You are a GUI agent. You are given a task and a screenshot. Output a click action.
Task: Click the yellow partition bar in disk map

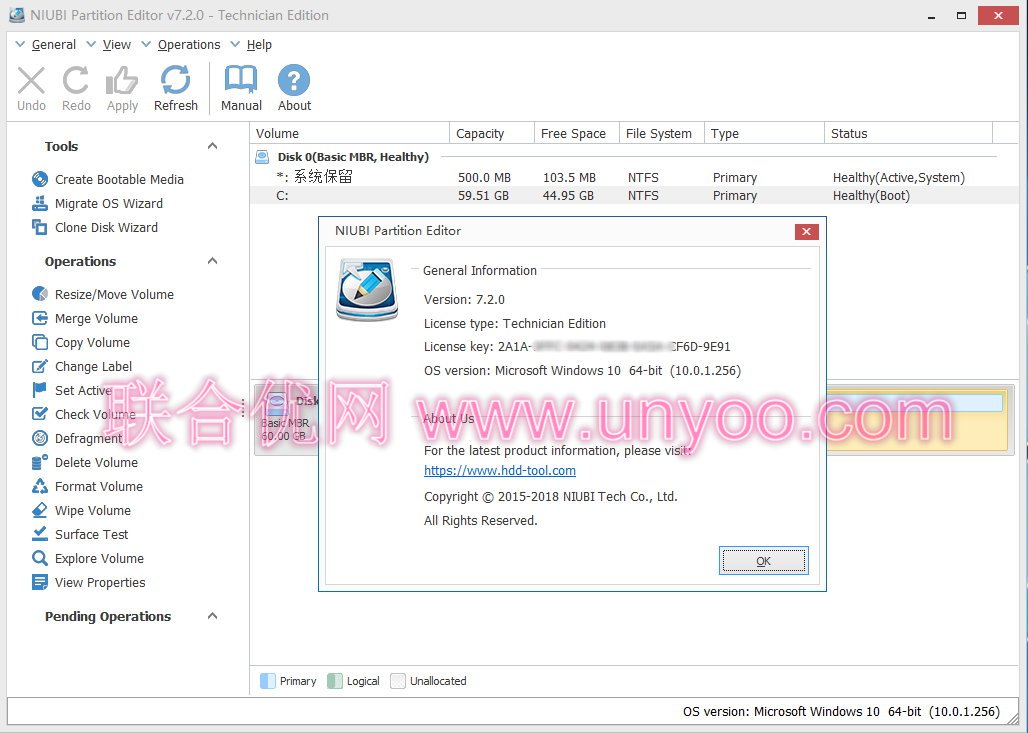click(x=917, y=420)
